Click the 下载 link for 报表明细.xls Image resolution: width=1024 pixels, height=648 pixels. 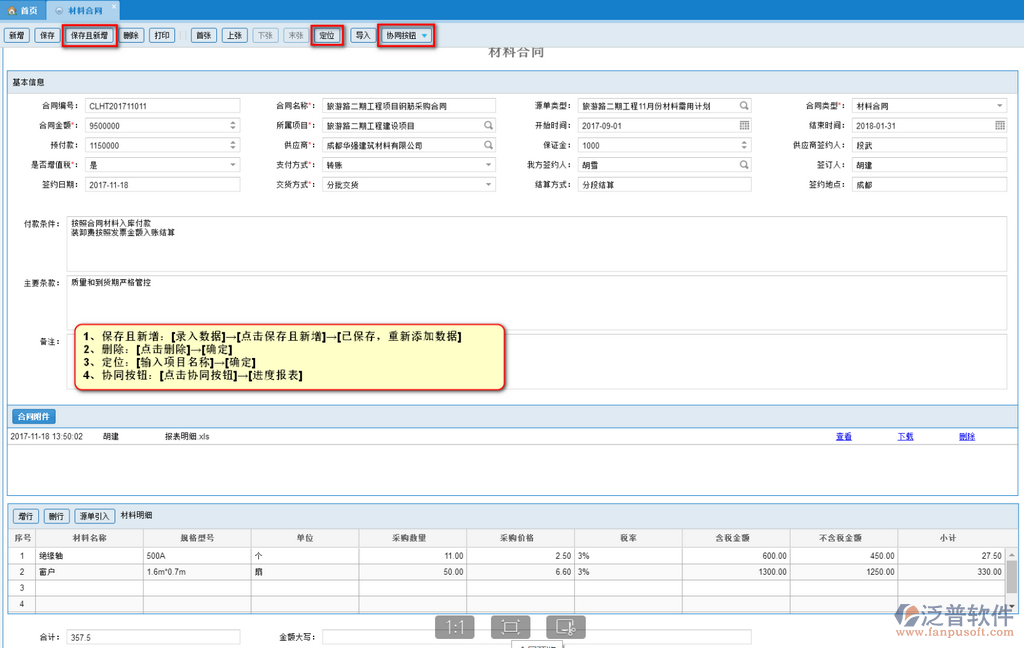pyautogui.click(x=904, y=437)
